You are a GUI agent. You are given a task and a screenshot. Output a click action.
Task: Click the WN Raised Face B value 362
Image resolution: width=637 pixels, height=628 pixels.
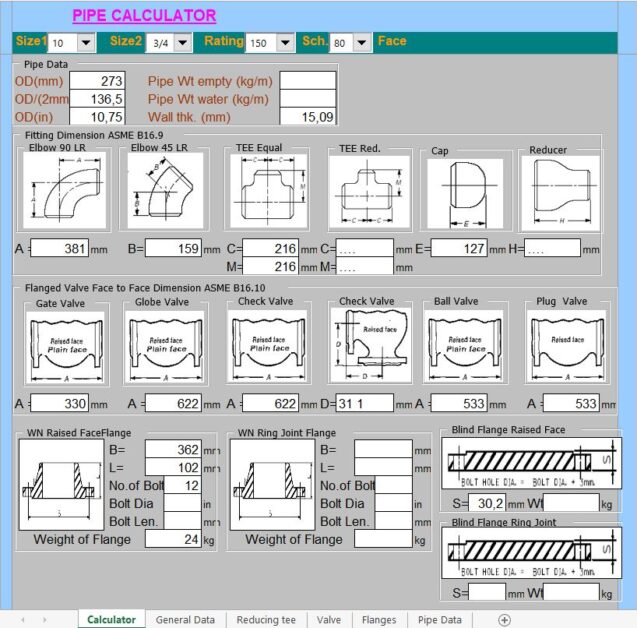[173, 449]
